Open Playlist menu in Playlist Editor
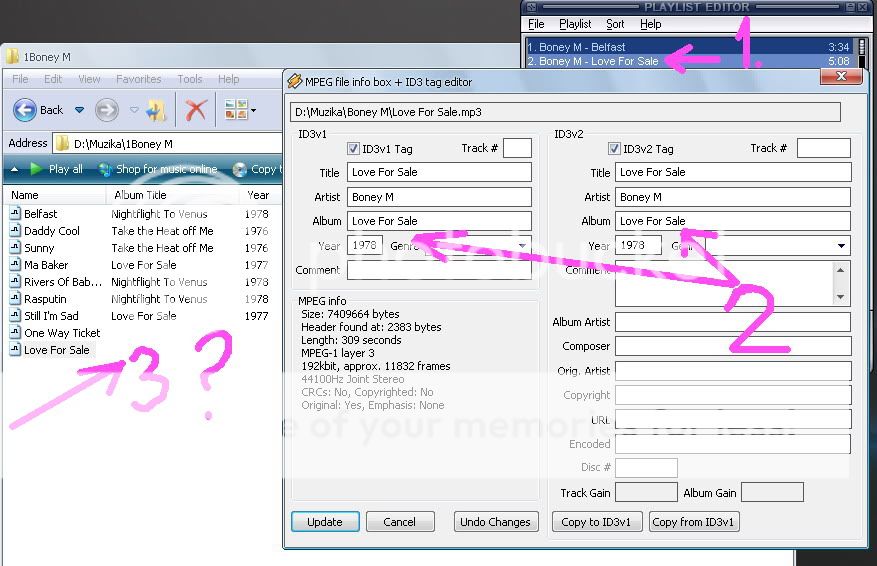Screen dimensions: 877x566 pos(575,24)
